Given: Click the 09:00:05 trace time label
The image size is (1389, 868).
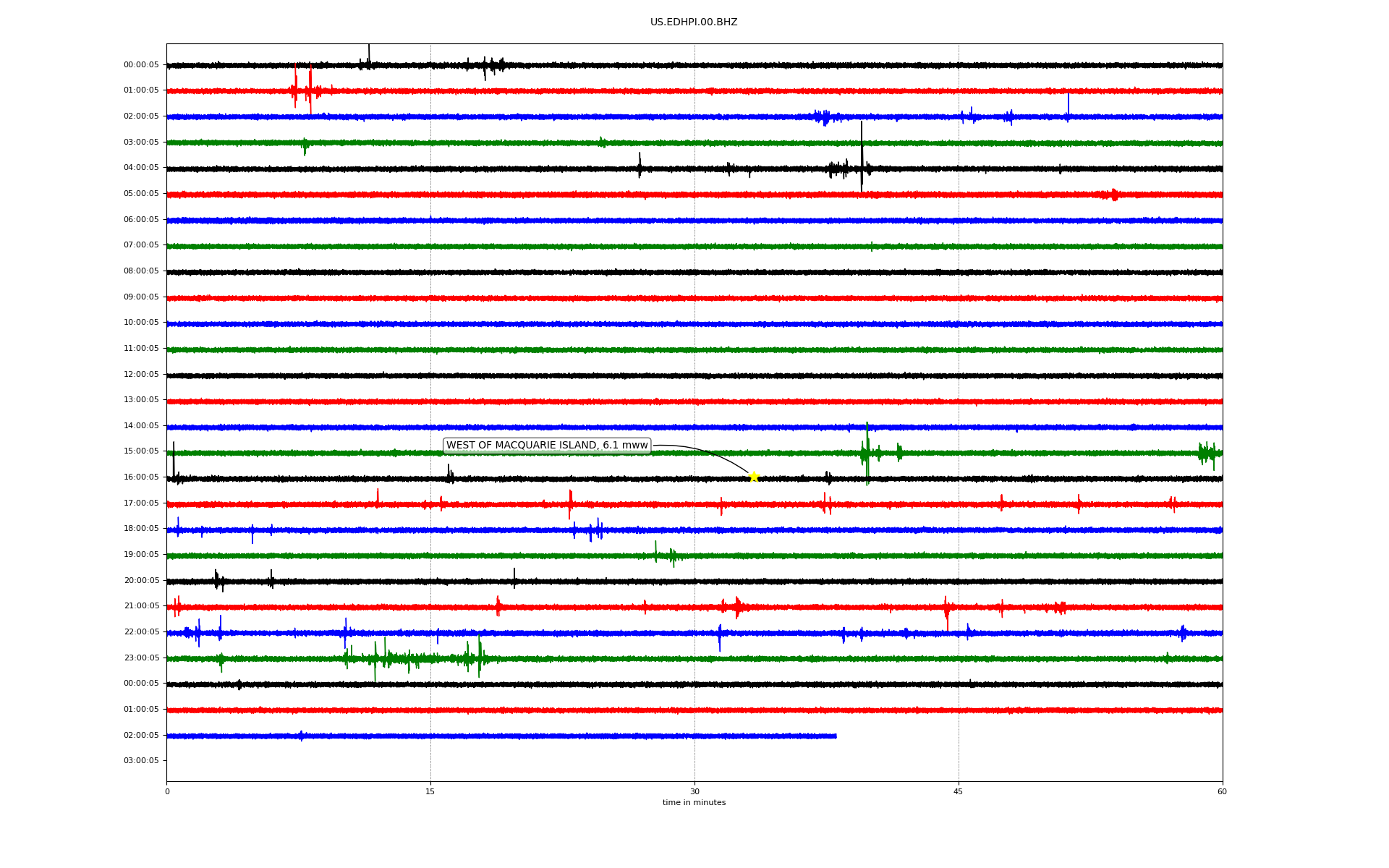Looking at the screenshot, I should [141, 297].
